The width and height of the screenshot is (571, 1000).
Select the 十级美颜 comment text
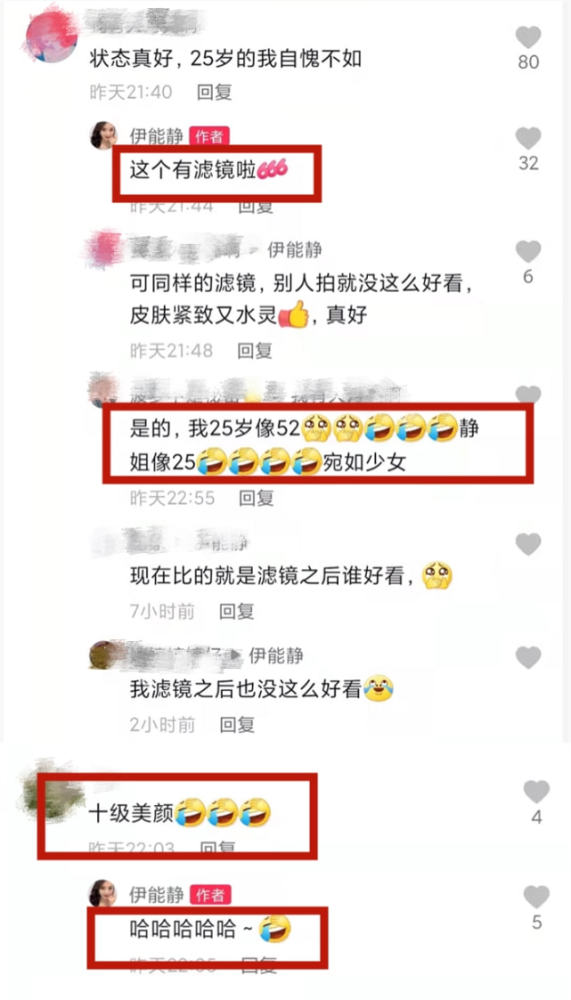[131, 813]
